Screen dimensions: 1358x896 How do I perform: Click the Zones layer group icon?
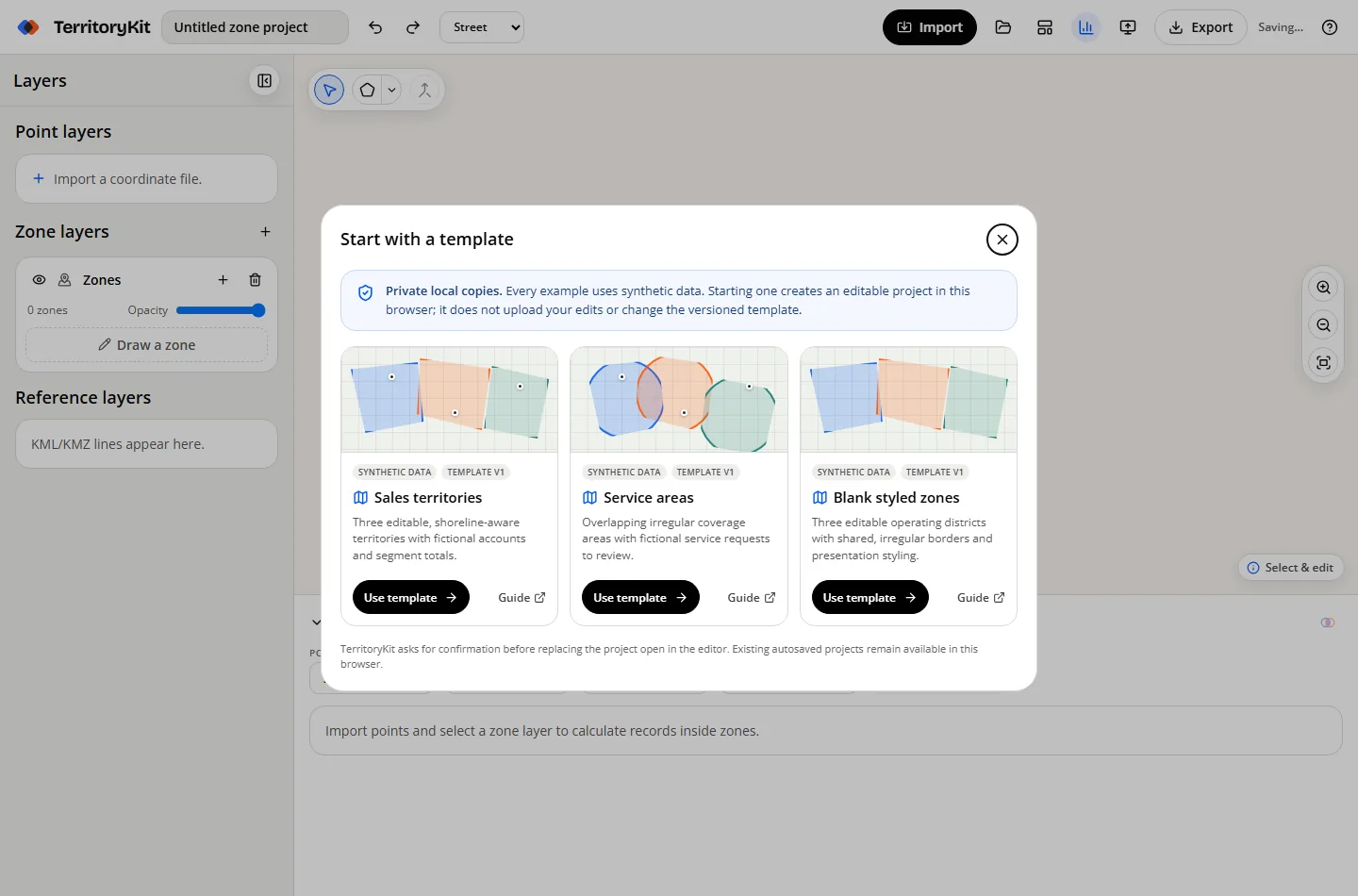65,280
